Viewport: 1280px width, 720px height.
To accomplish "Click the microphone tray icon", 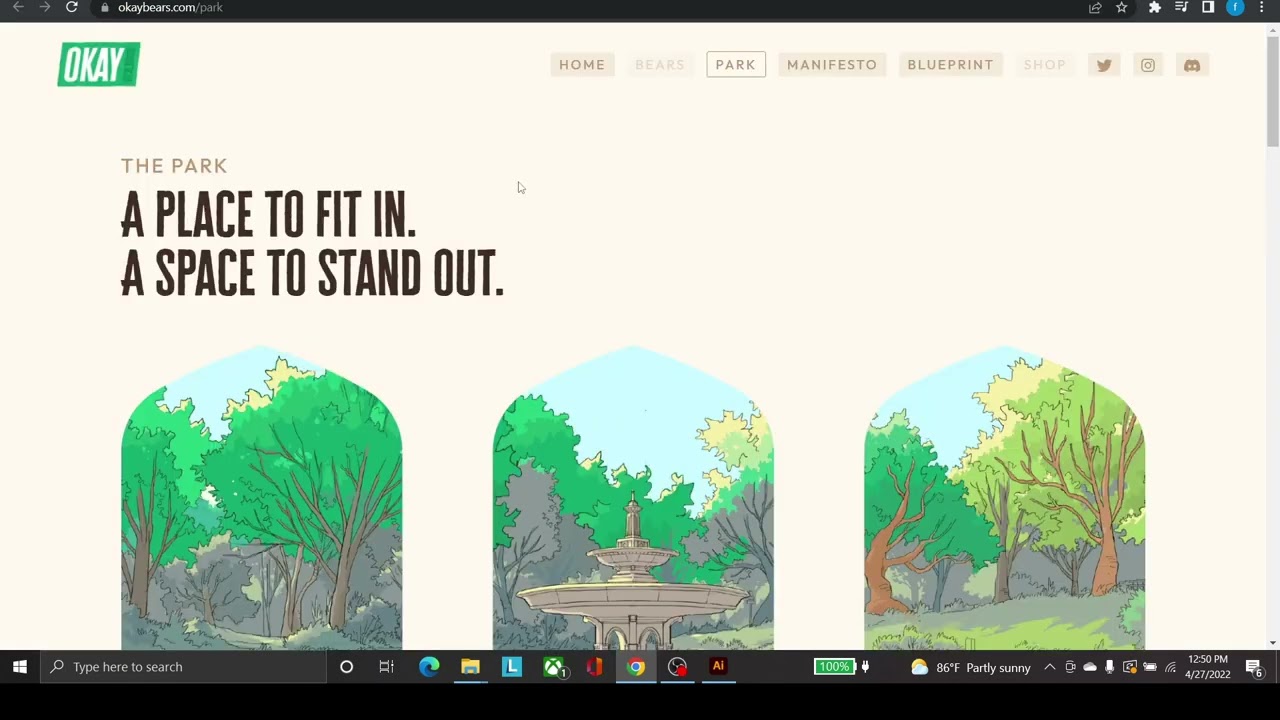I will [1109, 667].
